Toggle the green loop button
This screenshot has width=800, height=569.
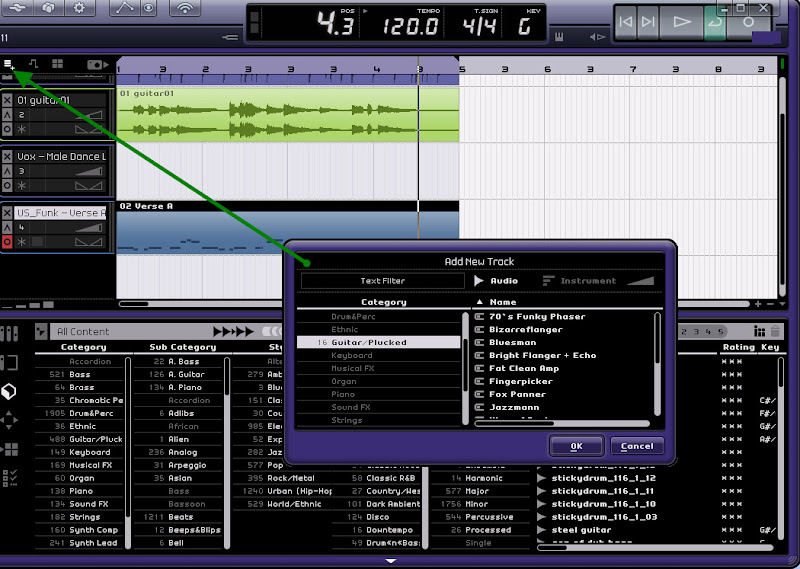715,22
